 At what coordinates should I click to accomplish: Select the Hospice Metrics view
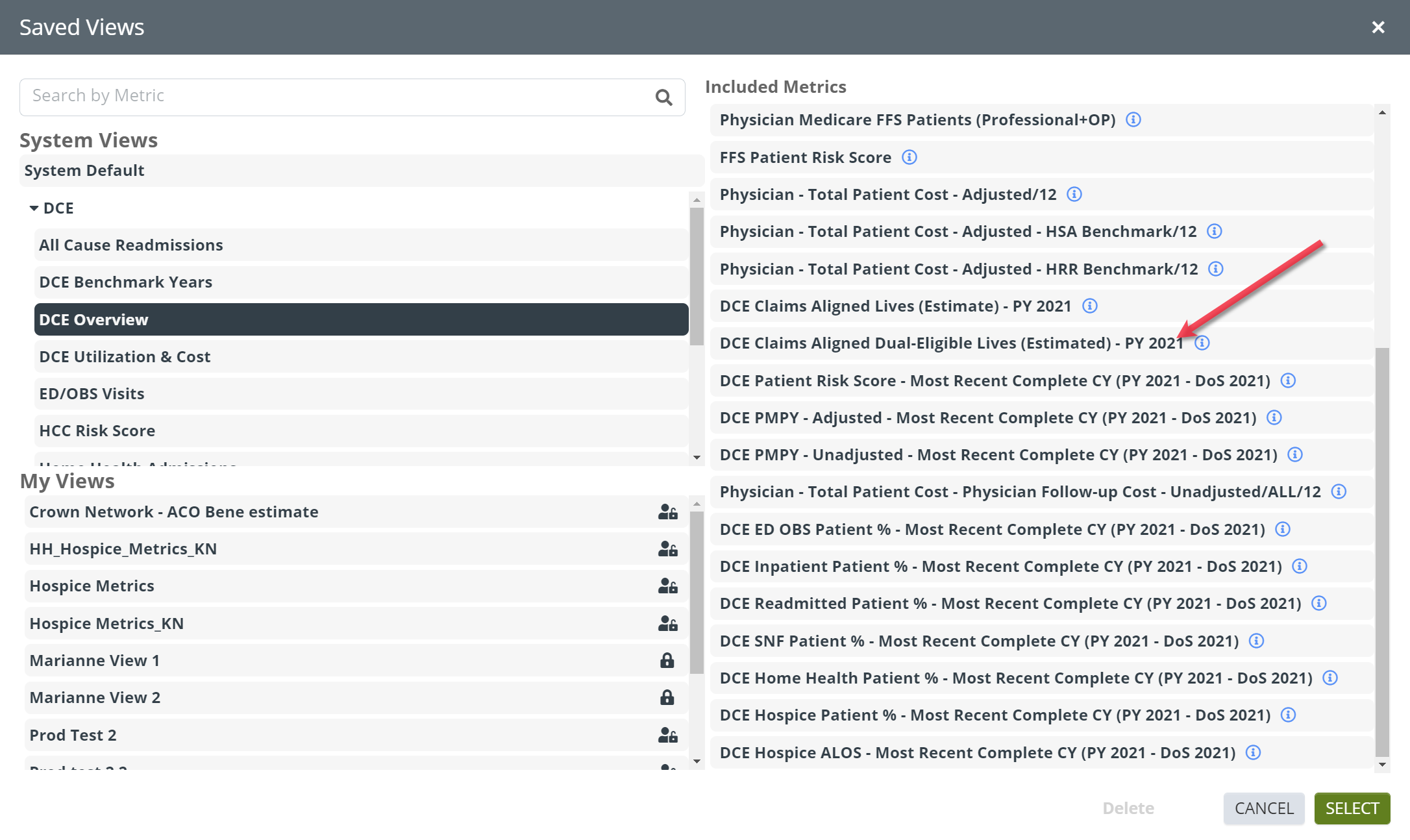pos(356,586)
